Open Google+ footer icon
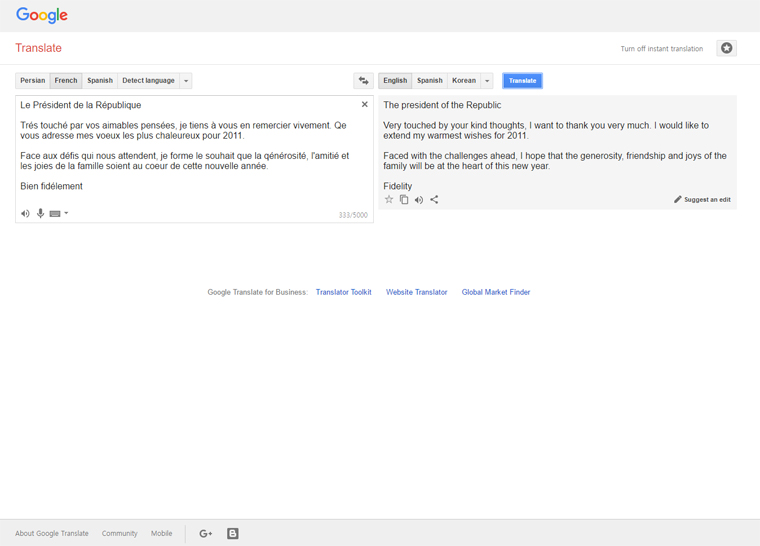This screenshot has height=546, width=760. 206,533
